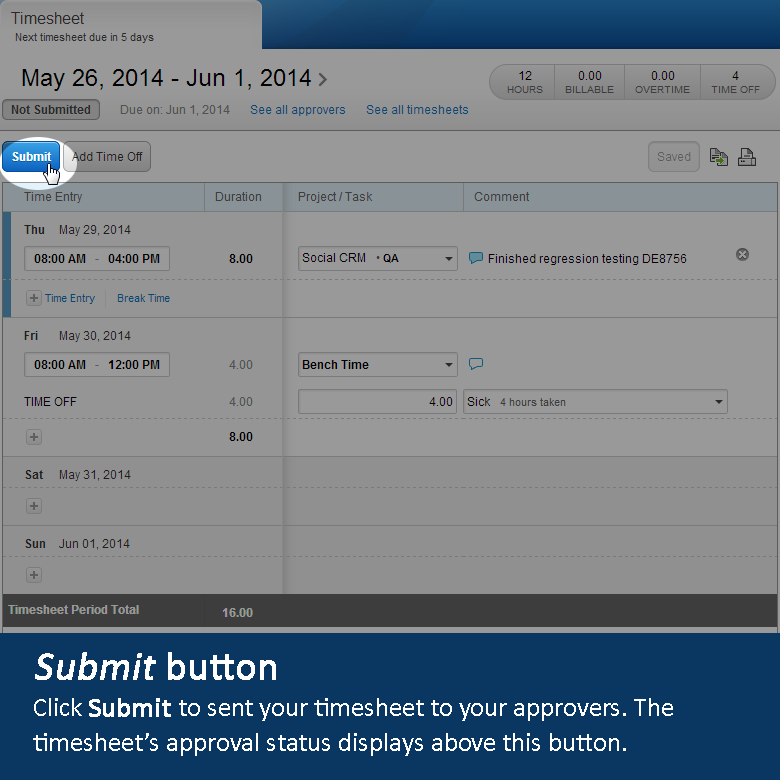Open the See all timesheets link
The width and height of the screenshot is (780, 780).
coord(417,110)
